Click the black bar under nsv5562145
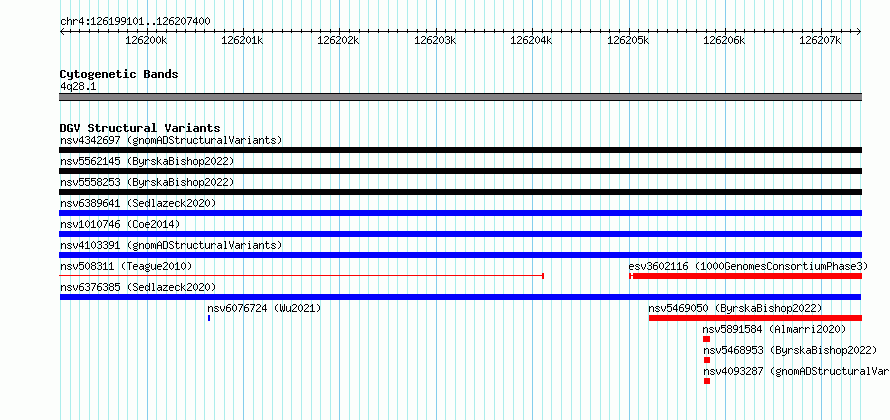Screen dimensions: 890x420 point(460,171)
